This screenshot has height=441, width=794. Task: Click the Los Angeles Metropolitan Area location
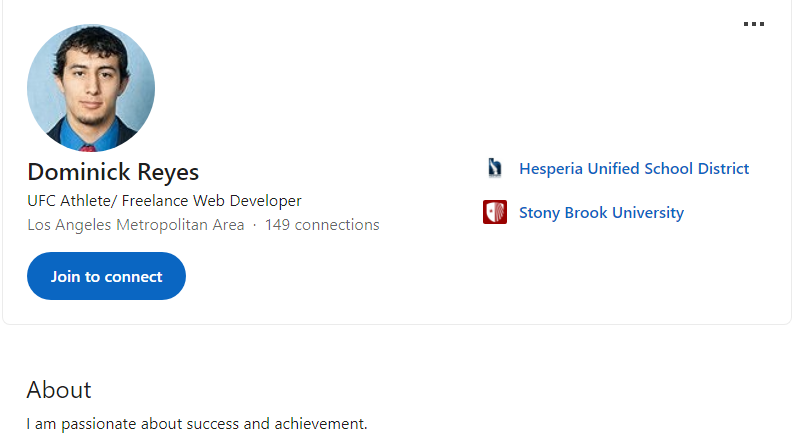(x=136, y=225)
